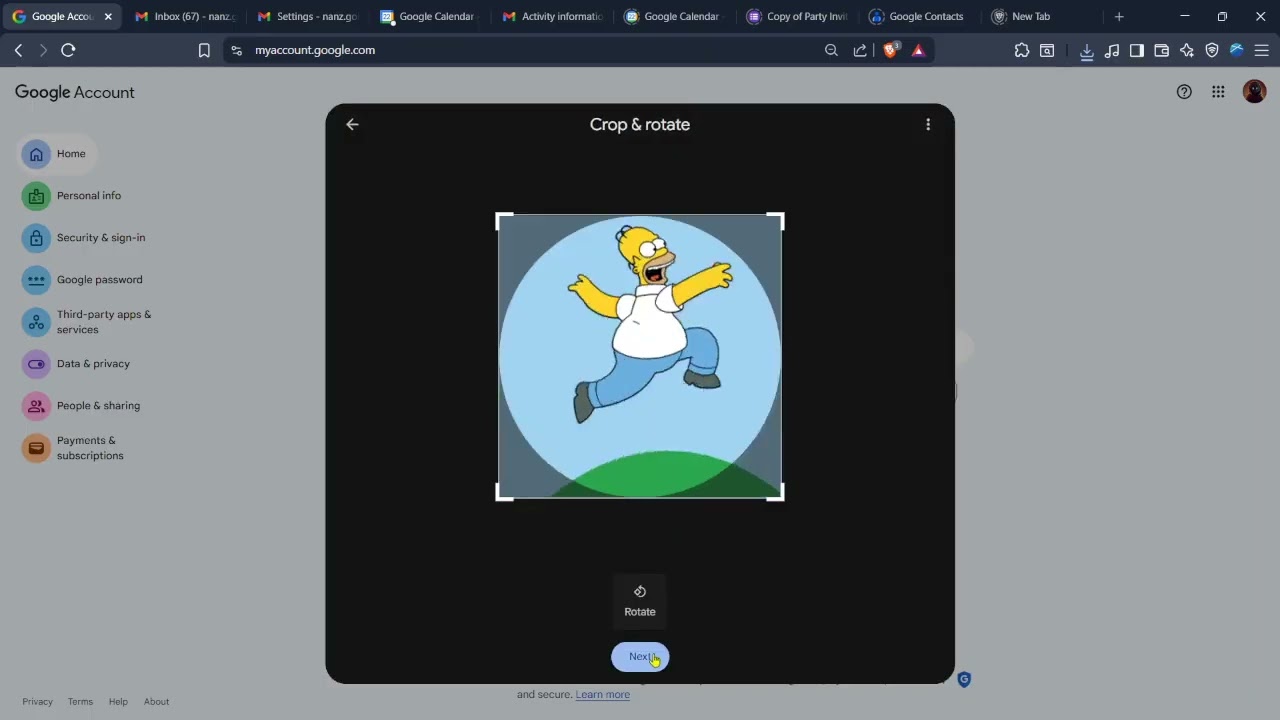Open the About footer link
The height and width of the screenshot is (720, 1280).
(156, 702)
